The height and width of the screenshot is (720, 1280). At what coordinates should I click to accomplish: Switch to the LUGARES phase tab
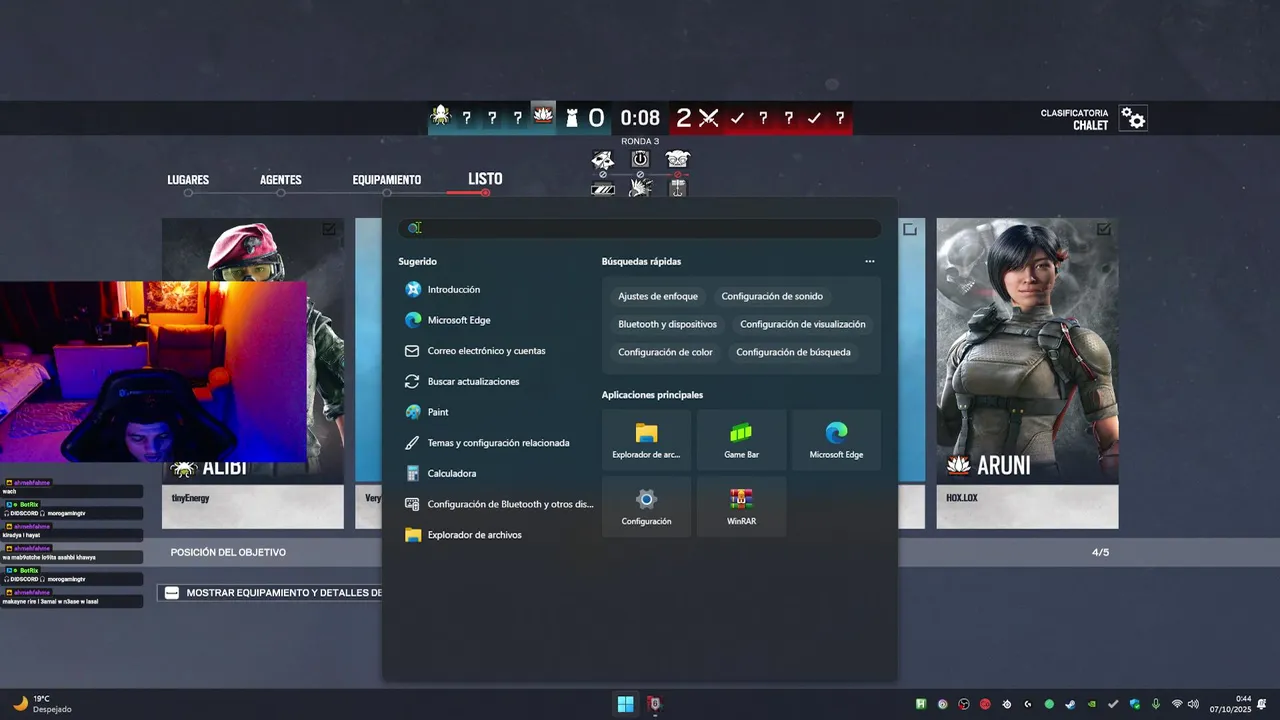(188, 180)
